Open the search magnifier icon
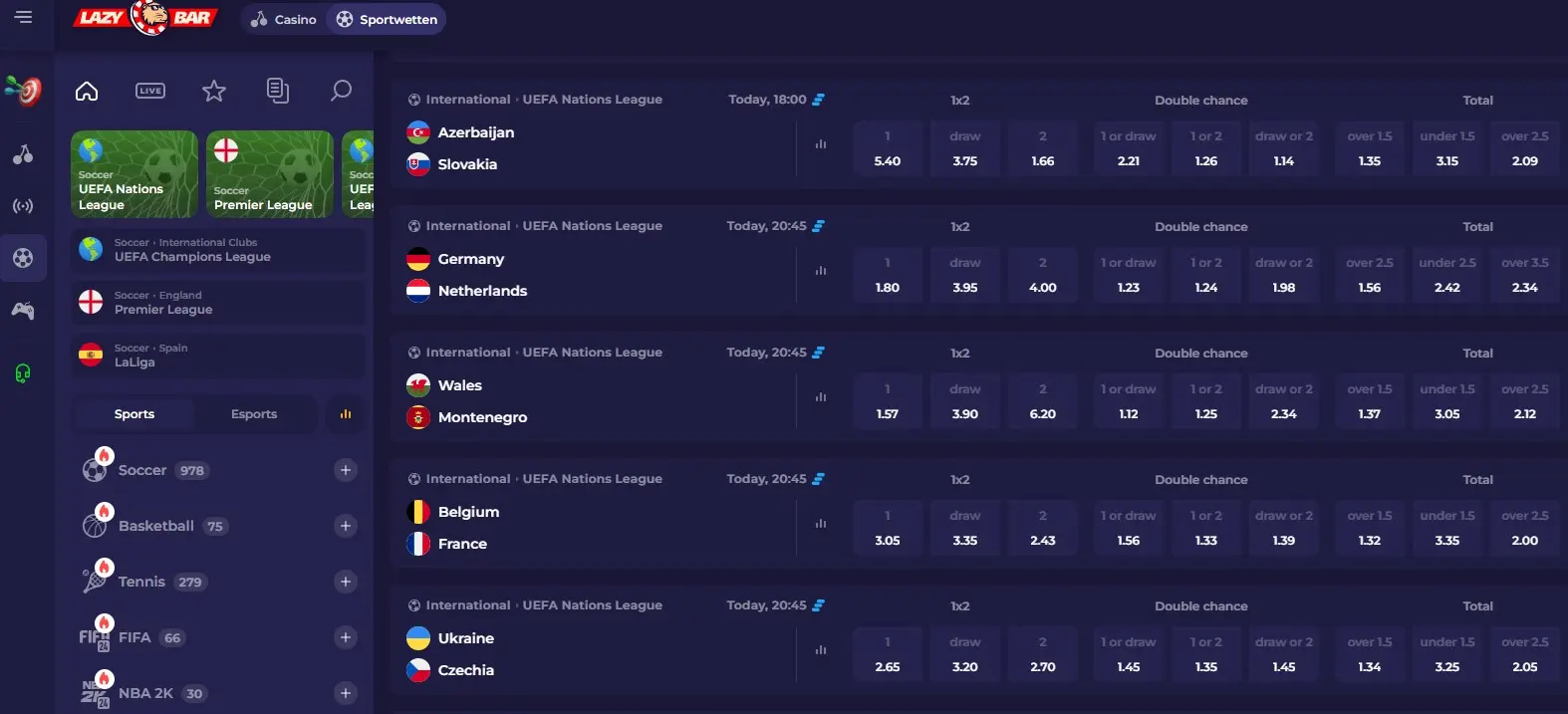 click(x=341, y=91)
